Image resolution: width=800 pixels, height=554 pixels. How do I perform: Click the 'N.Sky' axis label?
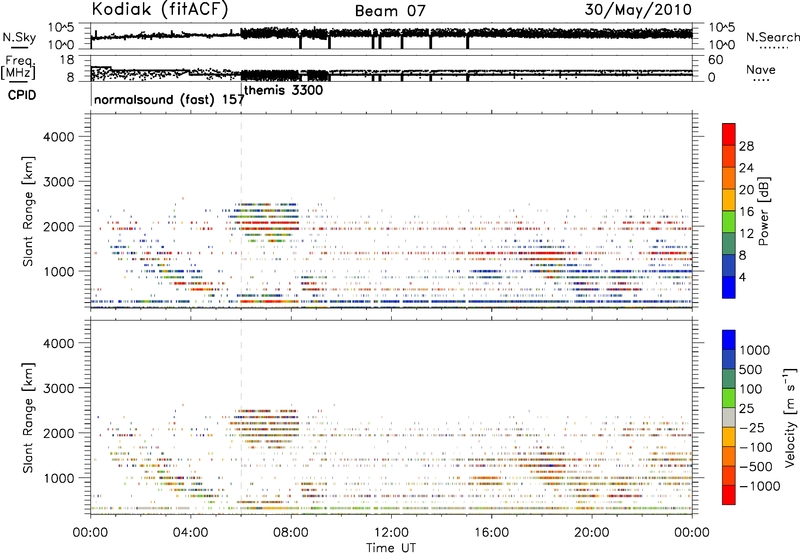click(19, 37)
